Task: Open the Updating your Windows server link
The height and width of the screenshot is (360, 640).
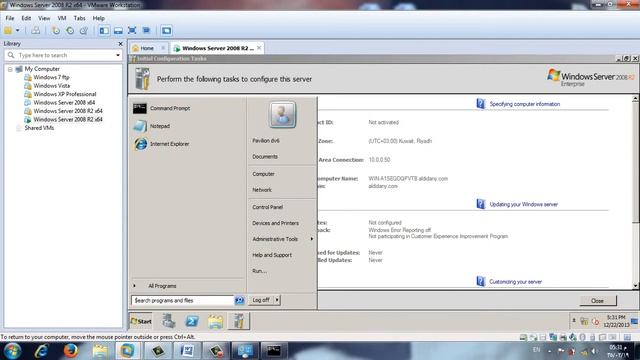Action: click(524, 204)
